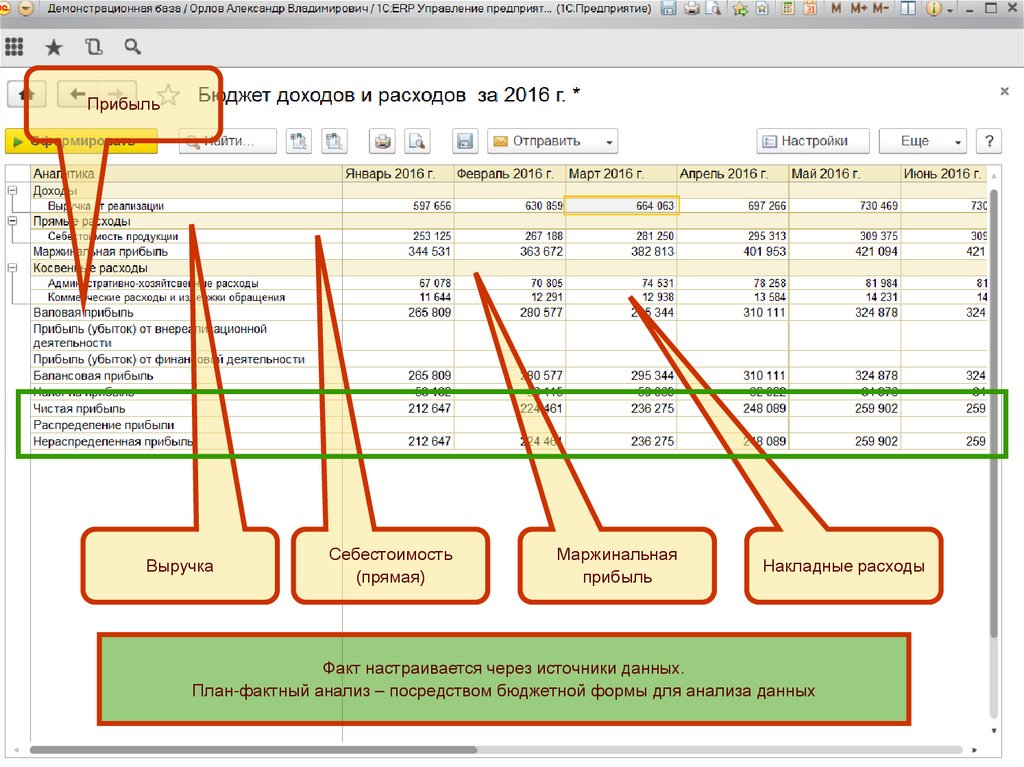The width and height of the screenshot is (1024, 767).
Task: Click the Найти search button
Action: [x=228, y=141]
